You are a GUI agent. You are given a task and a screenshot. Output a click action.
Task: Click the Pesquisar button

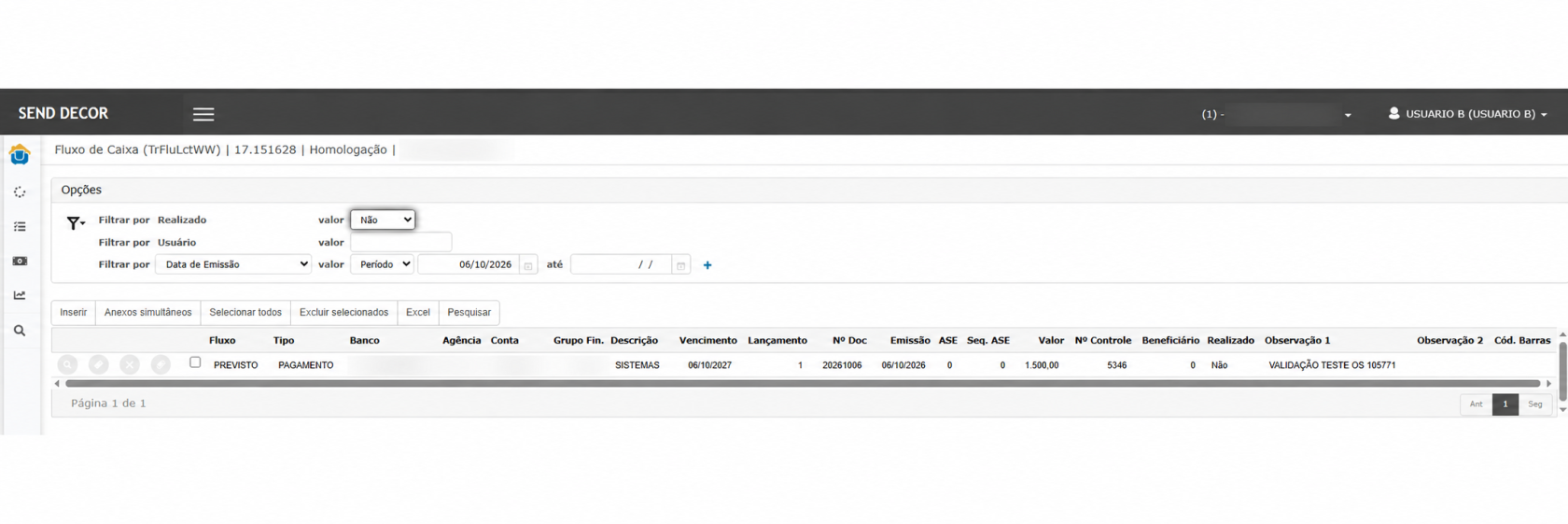coord(469,313)
